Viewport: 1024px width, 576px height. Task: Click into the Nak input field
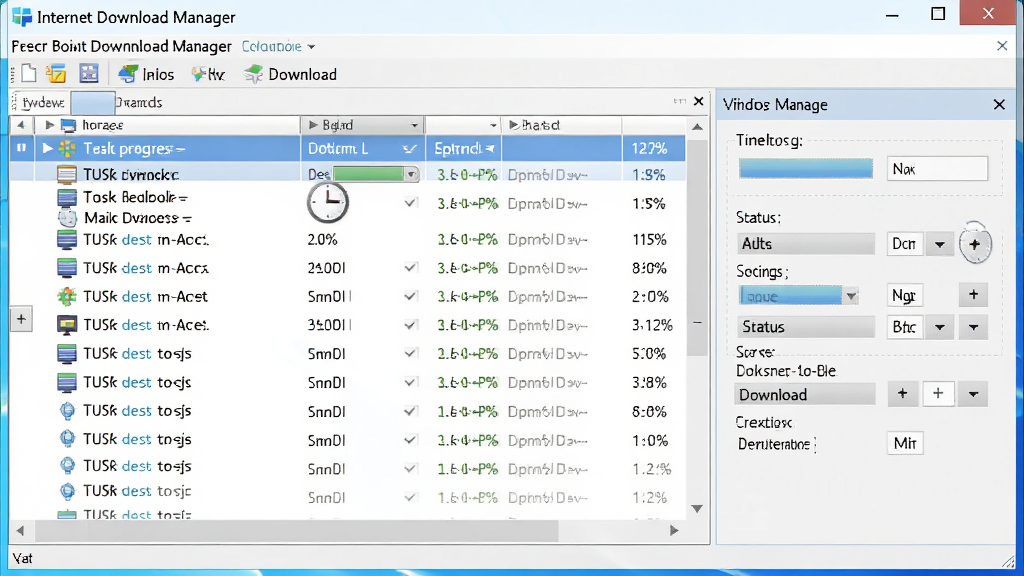[937, 168]
